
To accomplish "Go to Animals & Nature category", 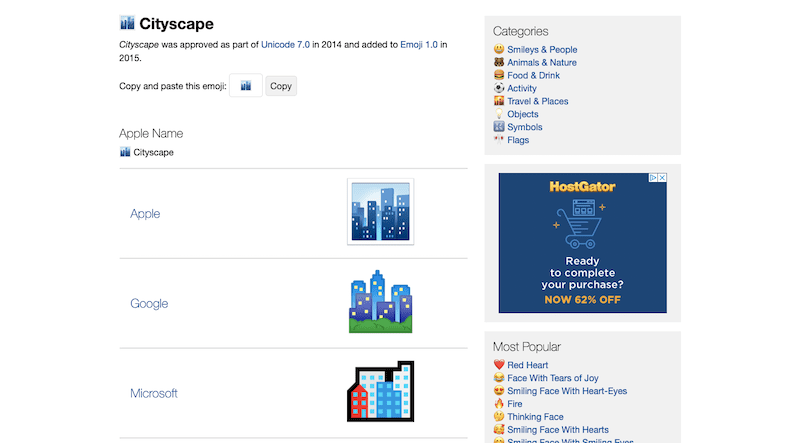I will 542,62.
